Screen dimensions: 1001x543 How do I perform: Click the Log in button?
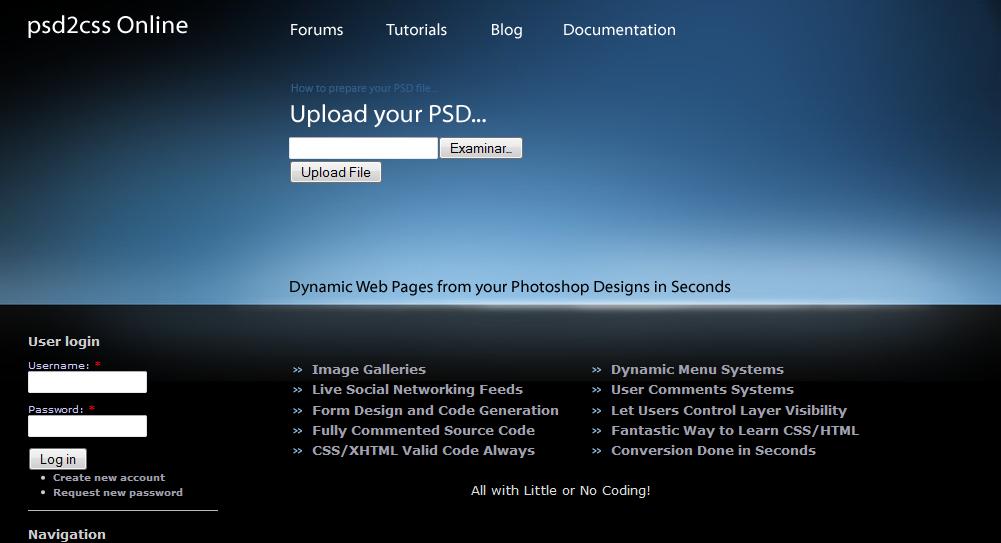coord(57,459)
